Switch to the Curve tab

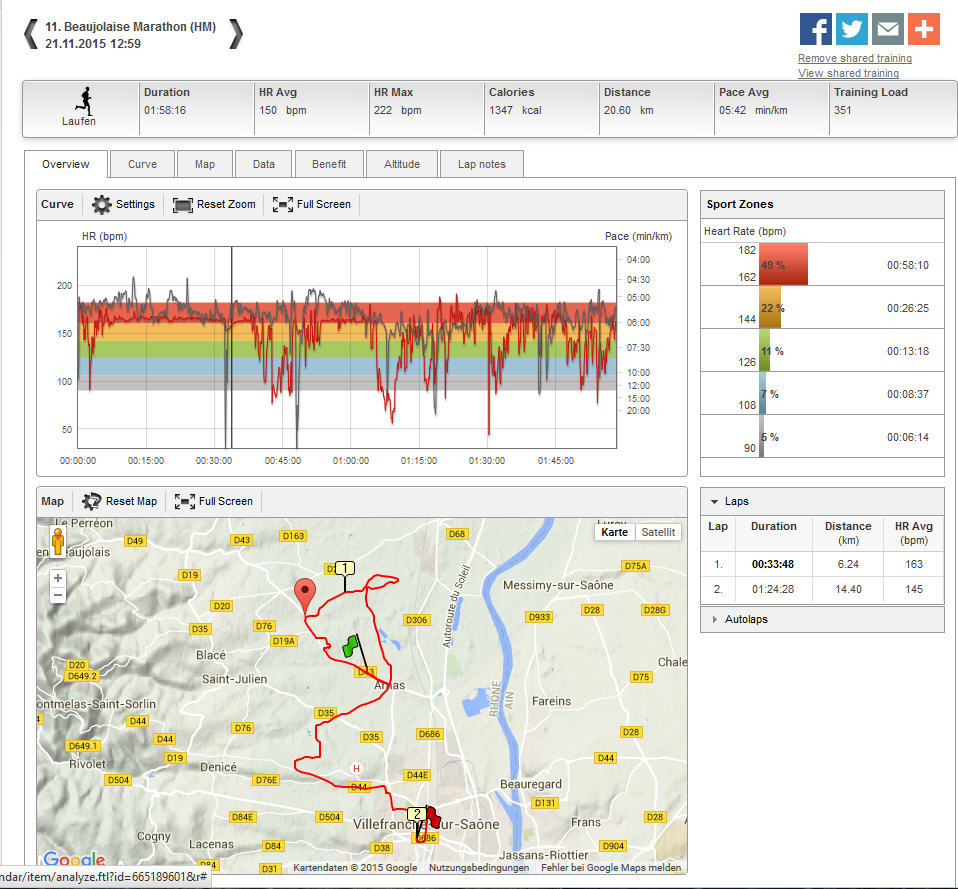pyautogui.click(x=142, y=164)
